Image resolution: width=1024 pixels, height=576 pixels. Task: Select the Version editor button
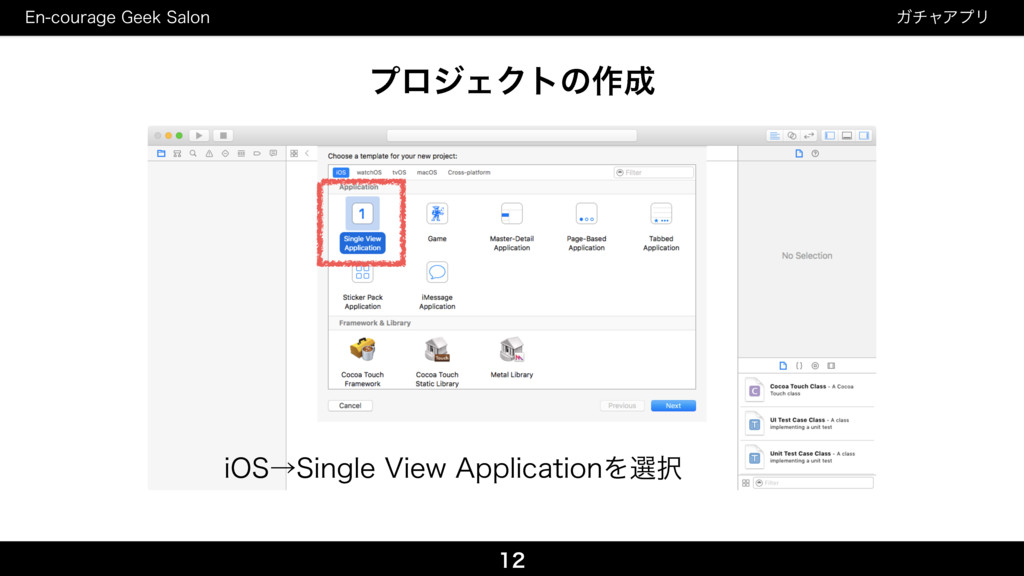click(808, 135)
